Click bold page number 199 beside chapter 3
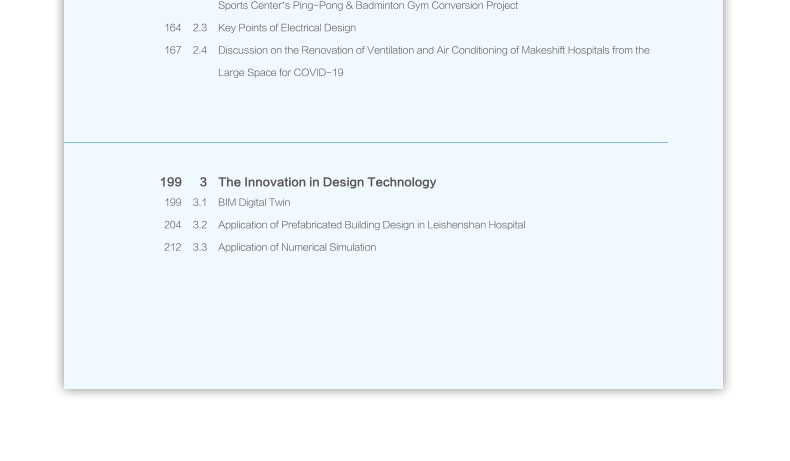Viewport: 790px width, 461px height. [x=171, y=182]
